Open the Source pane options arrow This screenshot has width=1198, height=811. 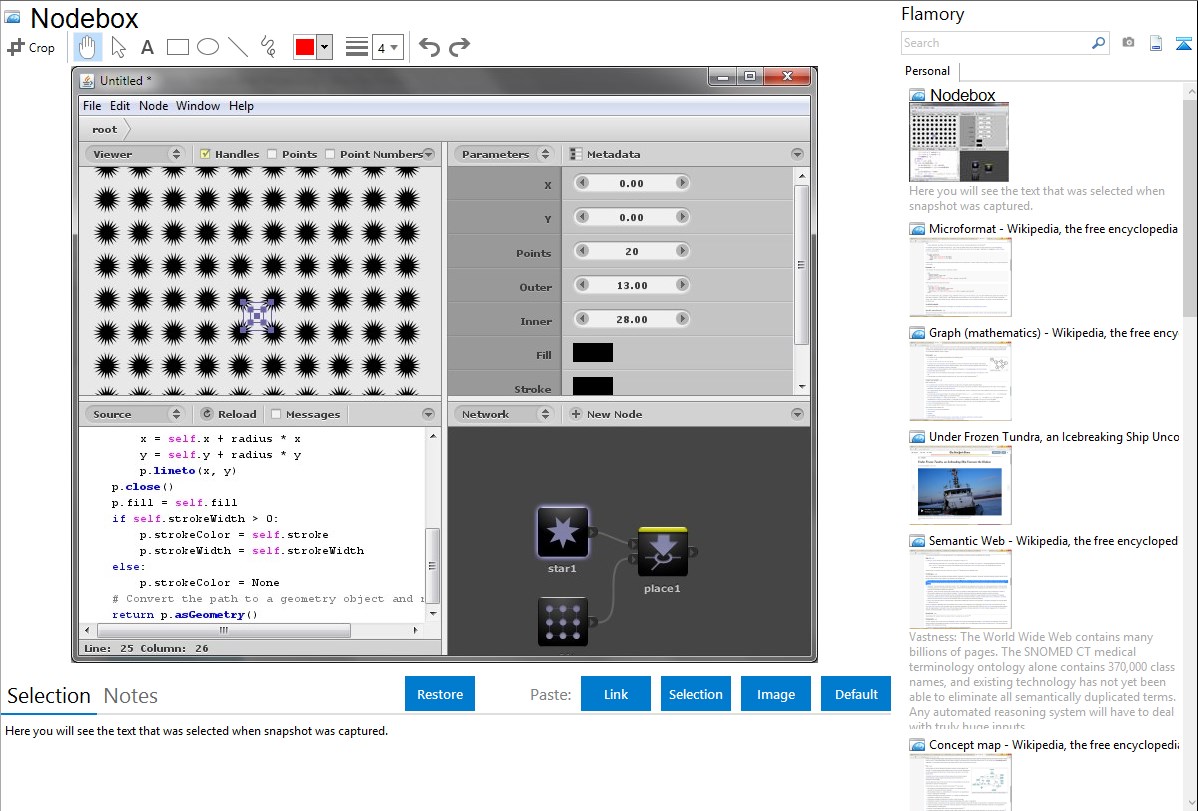click(x=429, y=414)
